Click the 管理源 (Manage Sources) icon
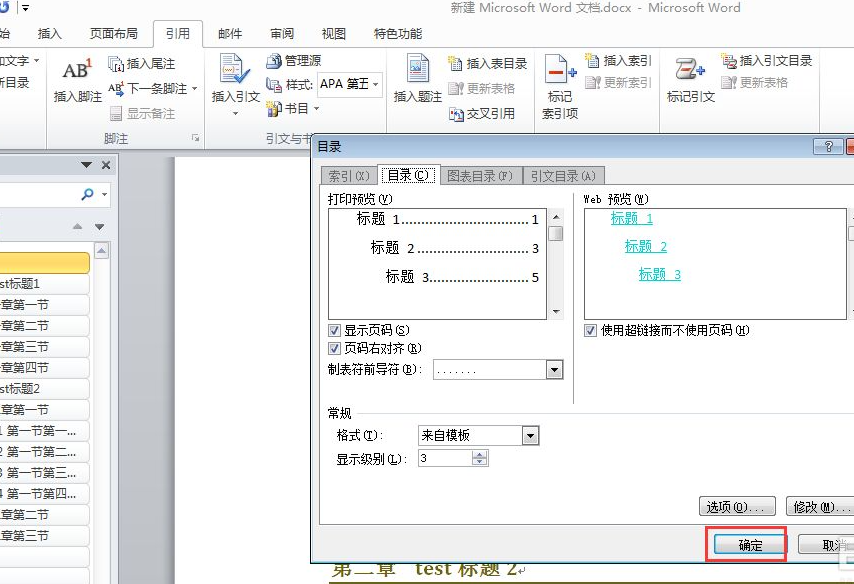Image resolution: width=854 pixels, height=584 pixels. point(275,61)
